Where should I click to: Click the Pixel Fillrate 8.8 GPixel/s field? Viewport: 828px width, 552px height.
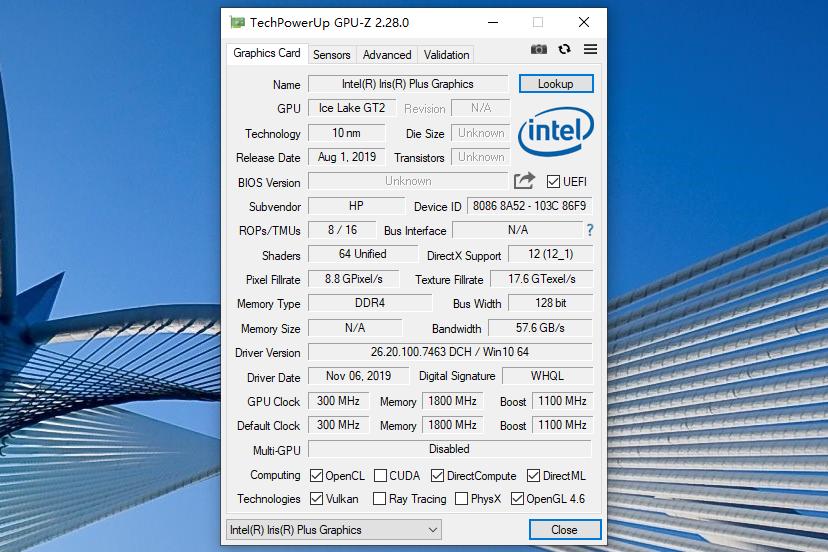tap(354, 279)
